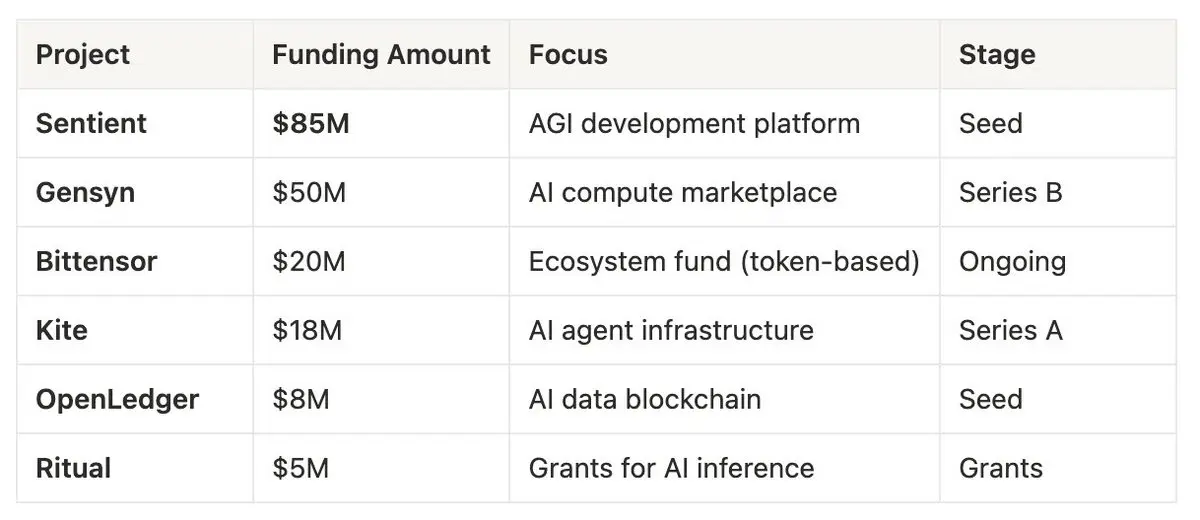Click the $20M funding amount
The width and height of the screenshot is (1200, 520).
click(308, 261)
